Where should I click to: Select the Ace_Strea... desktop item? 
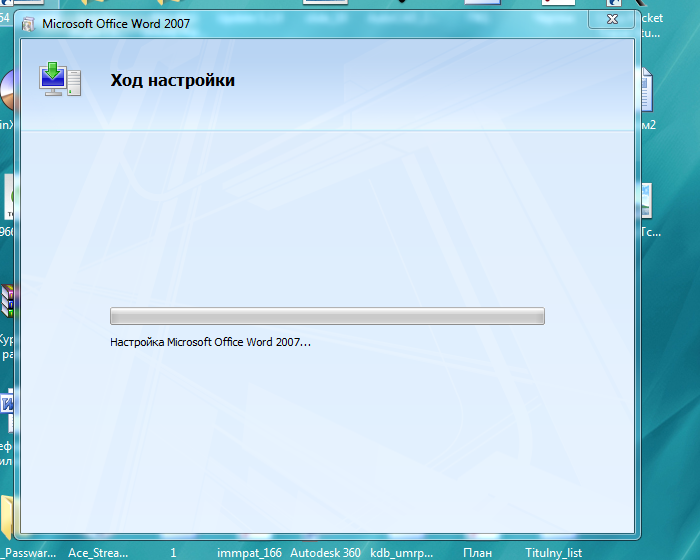[x=100, y=552]
